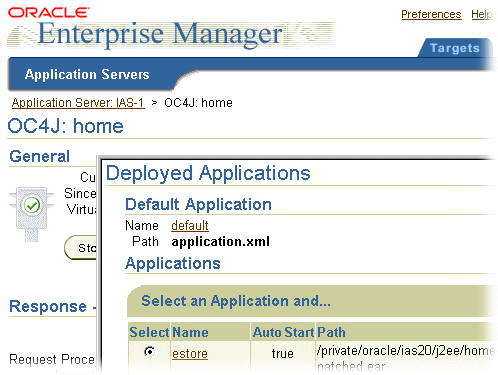Click the Help link
Image resolution: width=498 pixels, height=375 pixels.
click(482, 14)
